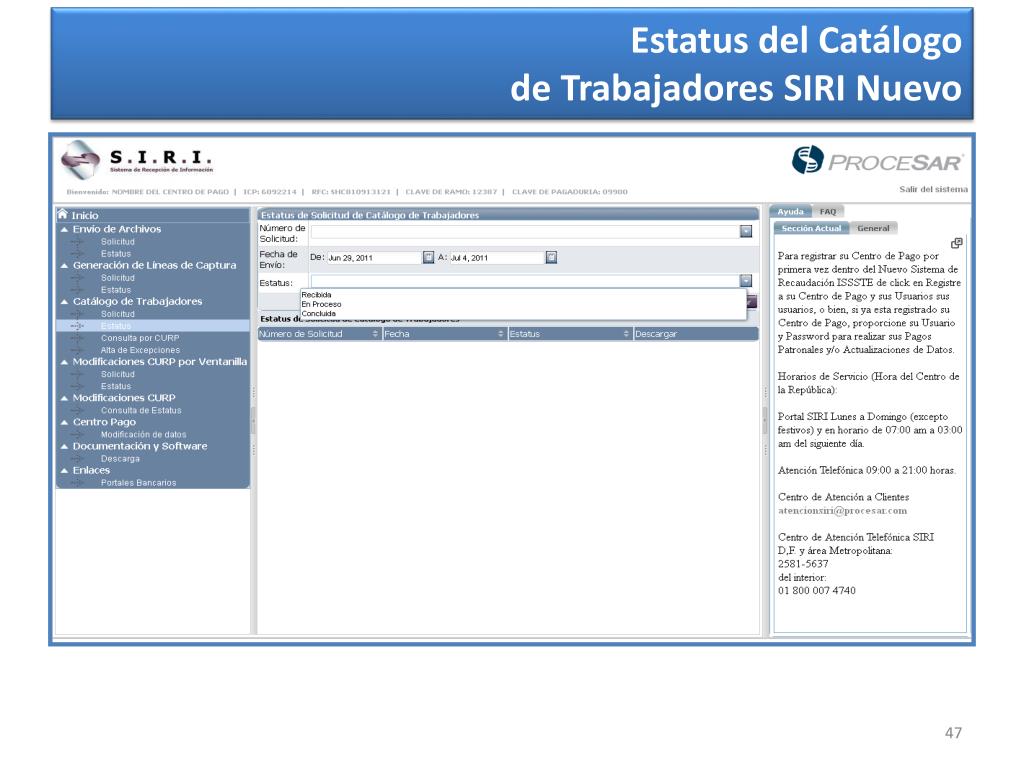1024x768 pixels.
Task: Choose Recibida from the Estatus list
Action: pyautogui.click(x=317, y=295)
